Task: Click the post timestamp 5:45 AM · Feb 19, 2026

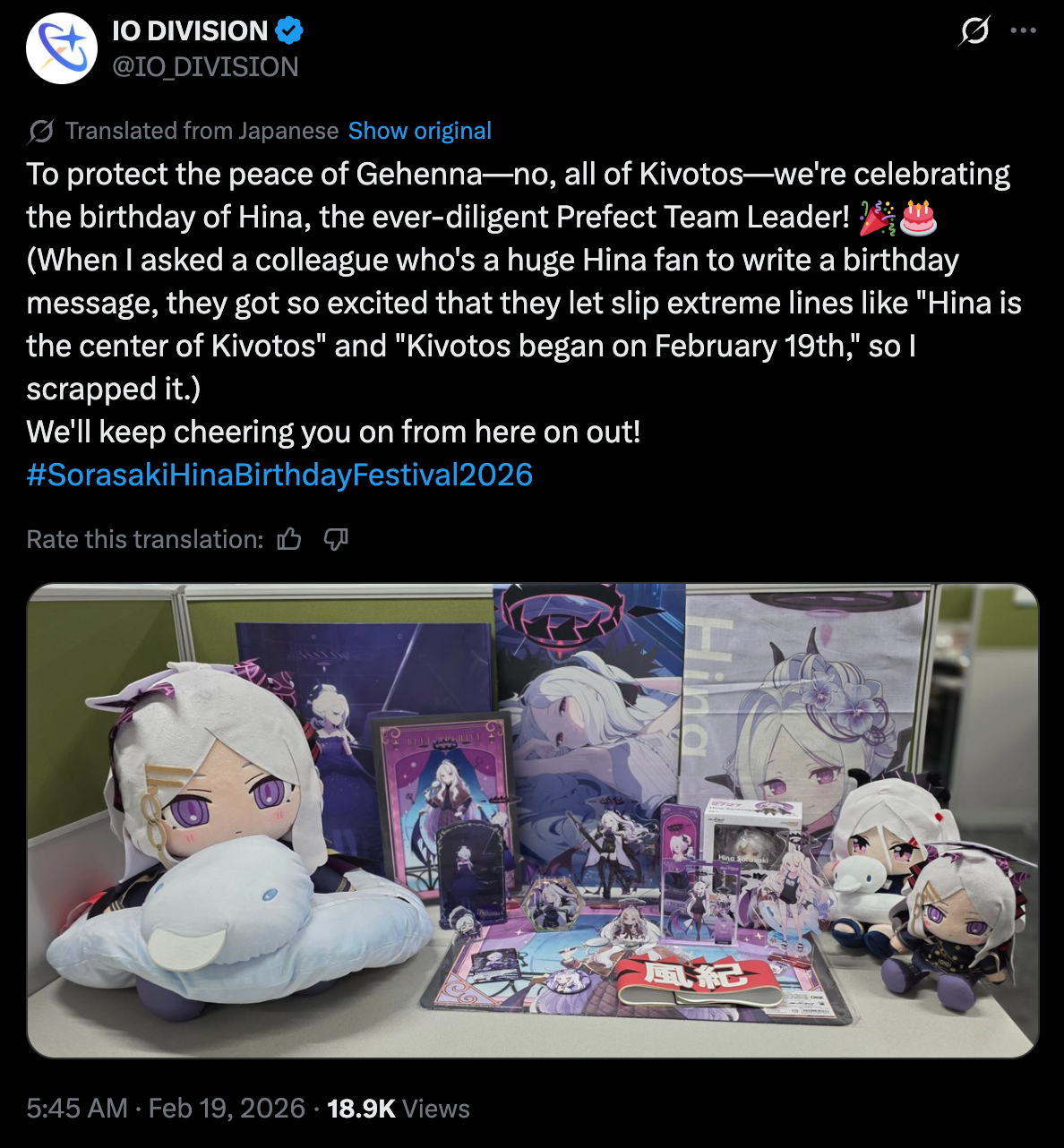Action: click(x=166, y=1109)
